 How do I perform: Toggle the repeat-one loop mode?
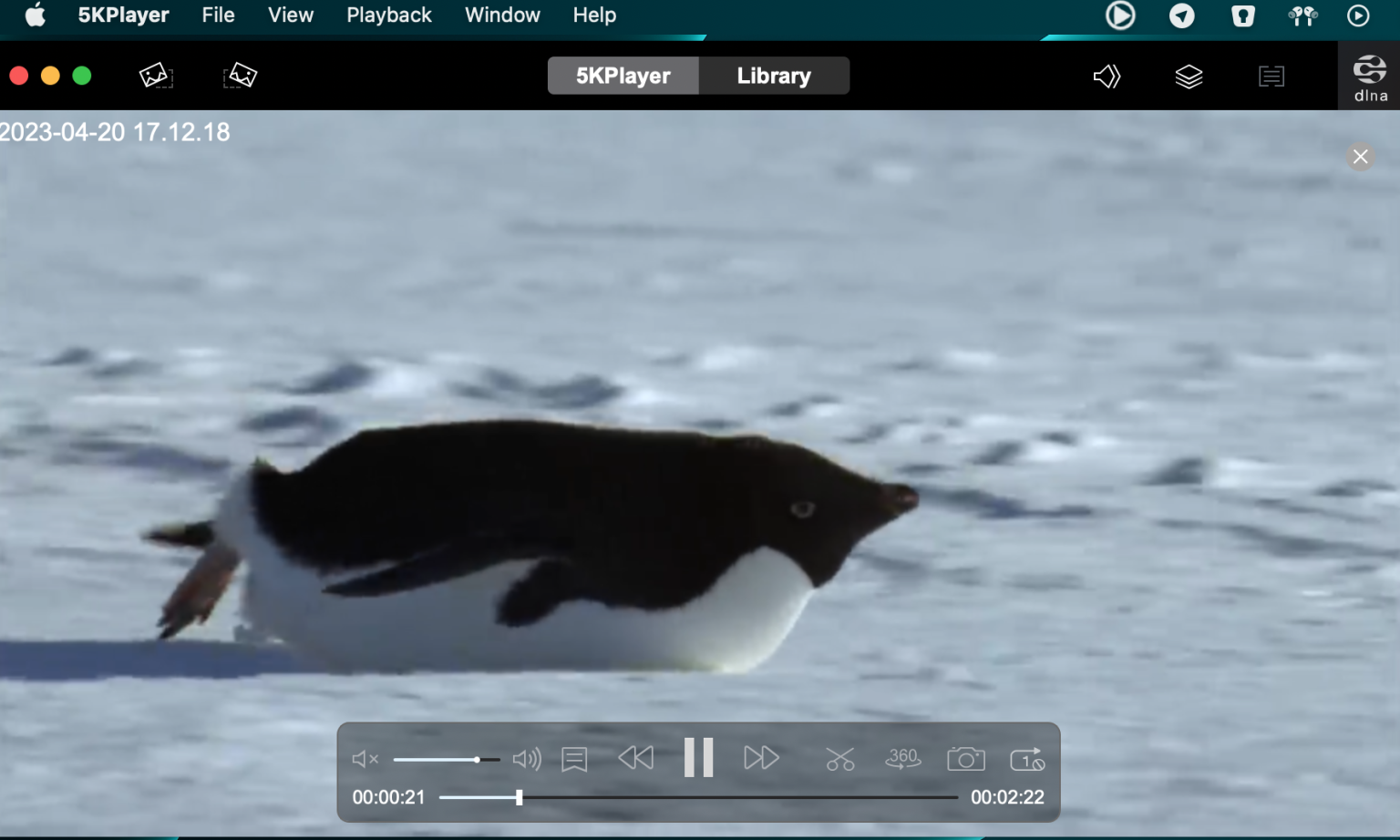click(x=1027, y=759)
